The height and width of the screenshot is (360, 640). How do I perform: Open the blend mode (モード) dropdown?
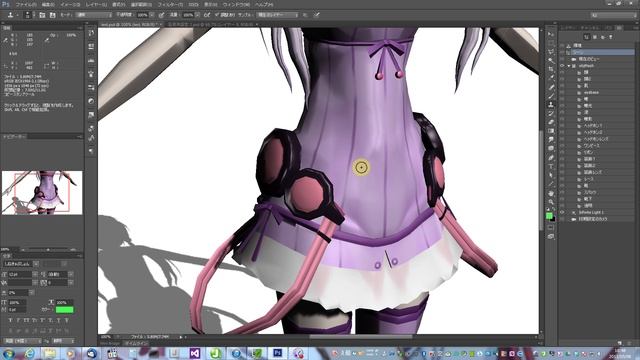[93, 15]
